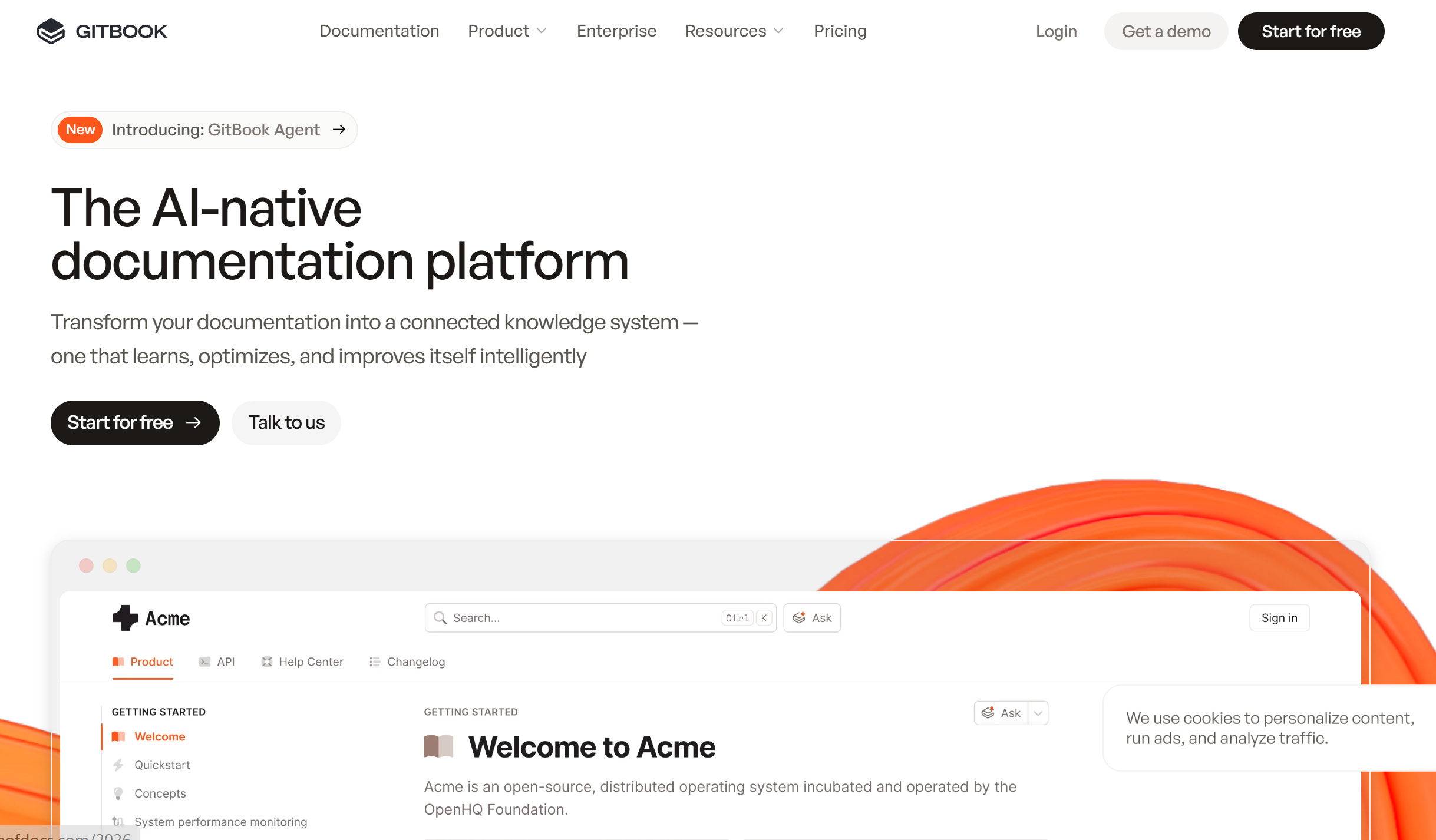Expand the Resources dropdown in the top navigation
Viewport: 1436px width, 840px height.
(x=734, y=31)
